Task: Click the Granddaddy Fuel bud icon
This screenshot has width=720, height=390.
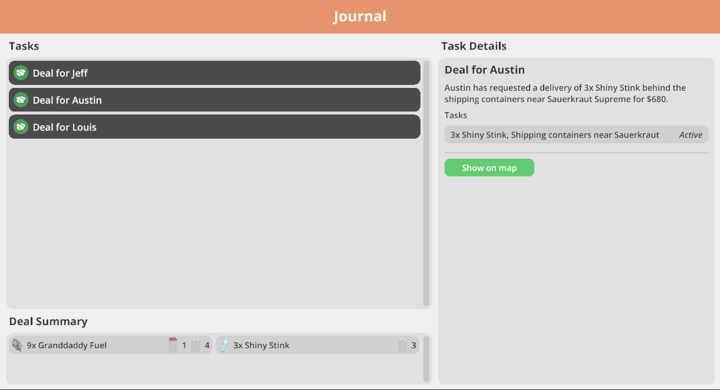Action: point(17,345)
